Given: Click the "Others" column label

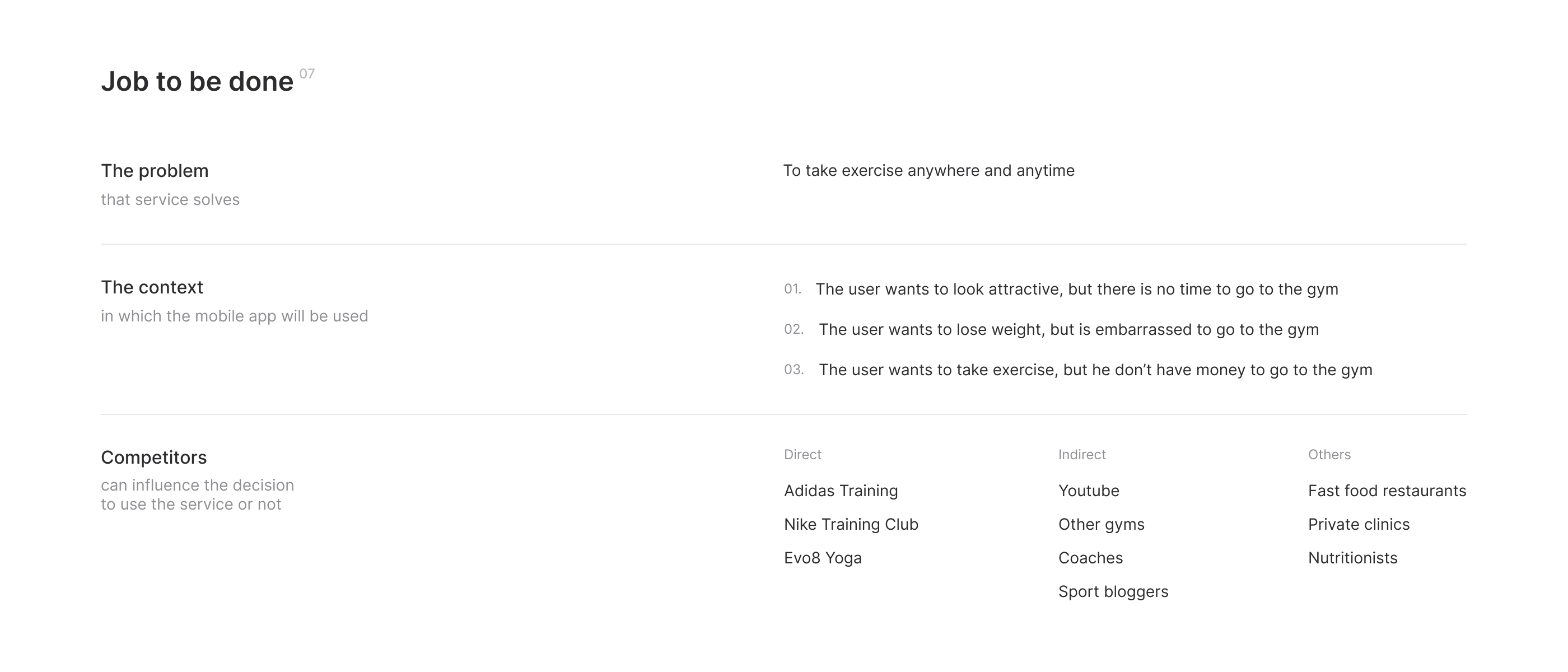Looking at the screenshot, I should coord(1329,455).
